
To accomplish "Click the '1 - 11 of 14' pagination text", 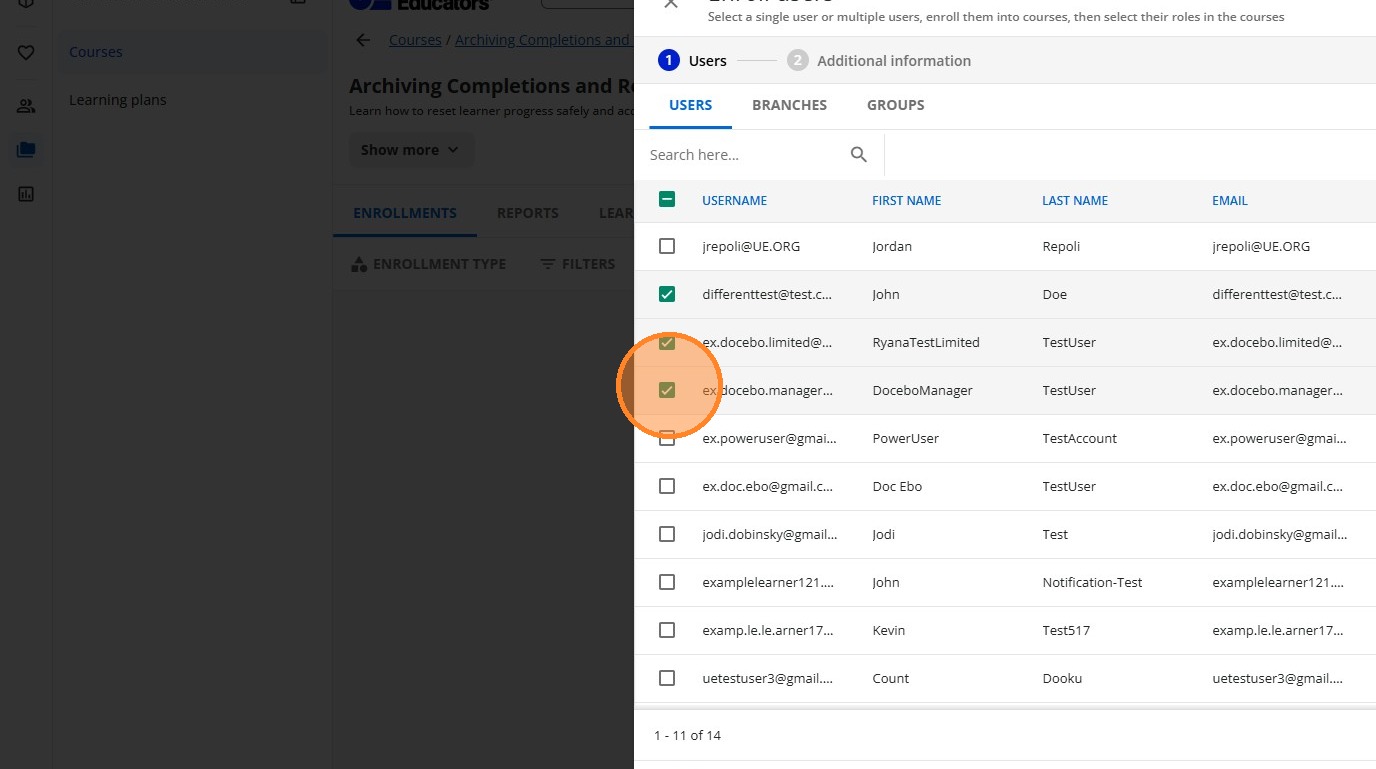I will 687,735.
